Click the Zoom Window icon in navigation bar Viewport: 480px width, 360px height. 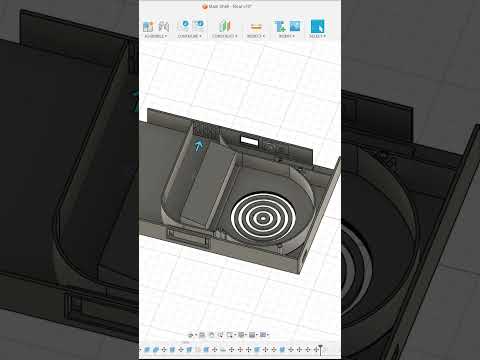(230, 335)
